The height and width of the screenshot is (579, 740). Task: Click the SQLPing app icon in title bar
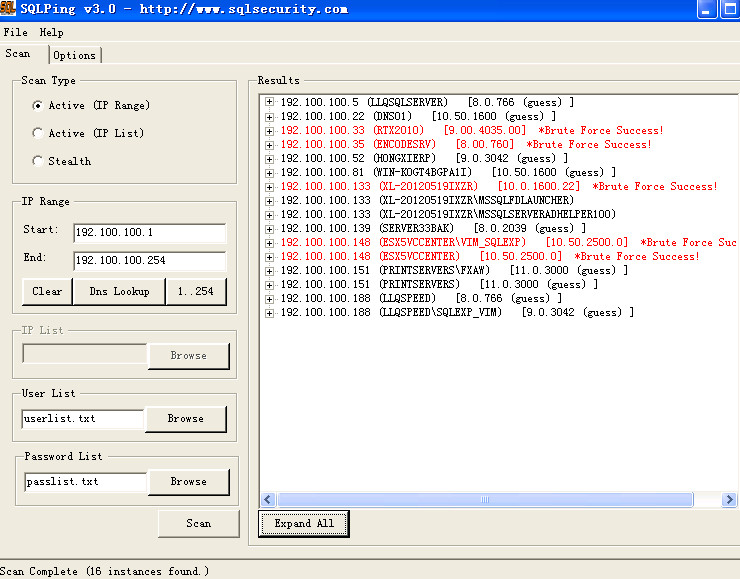pos(8,8)
